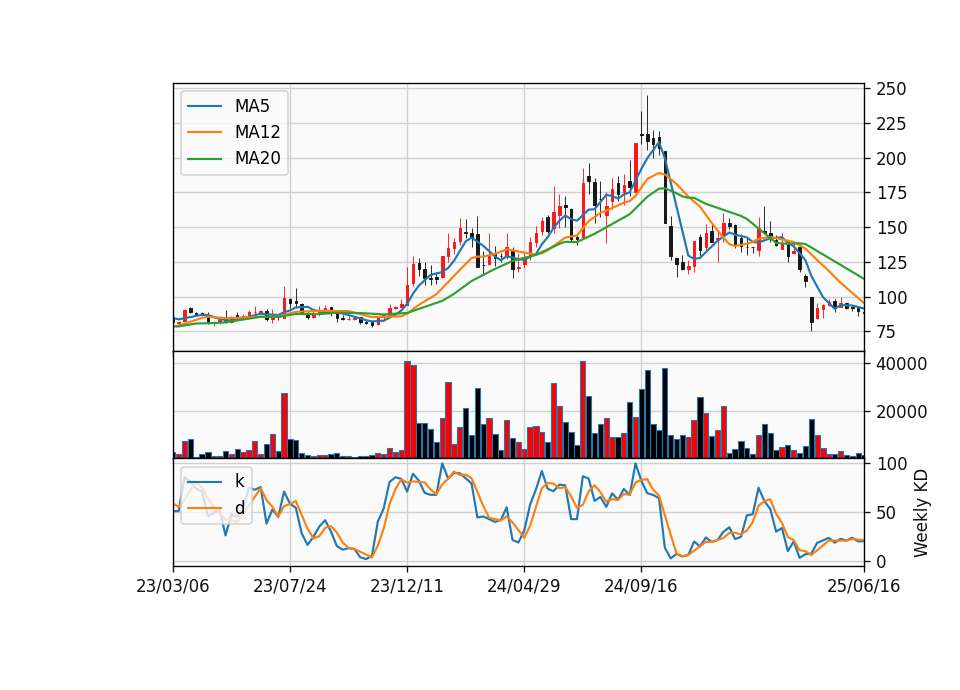Viewport: 960px width, 690px height.
Task: Click the 23/12/11 date axis label
Action: tap(407, 586)
